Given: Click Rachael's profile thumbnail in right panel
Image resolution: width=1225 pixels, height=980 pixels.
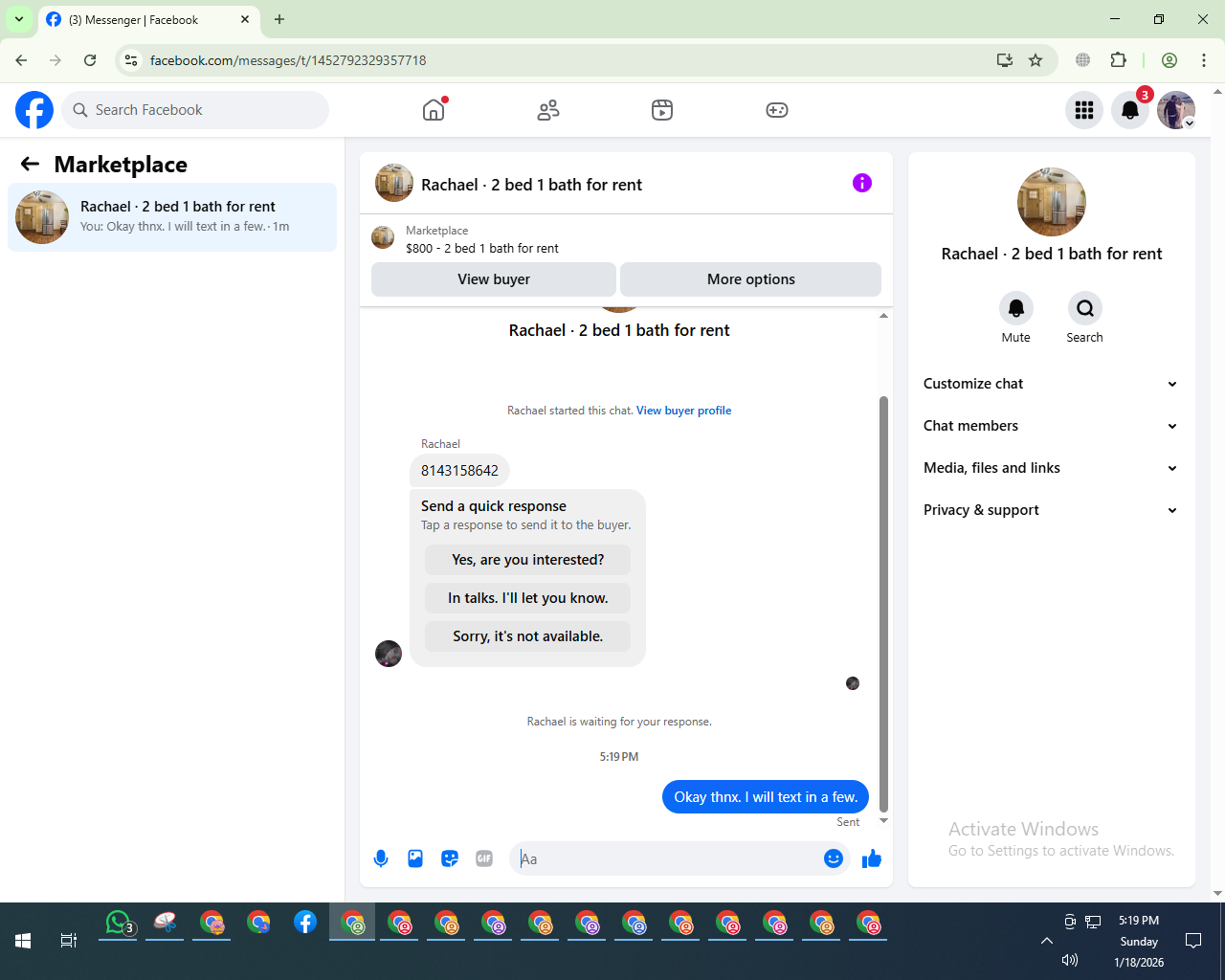Looking at the screenshot, I should [1052, 202].
